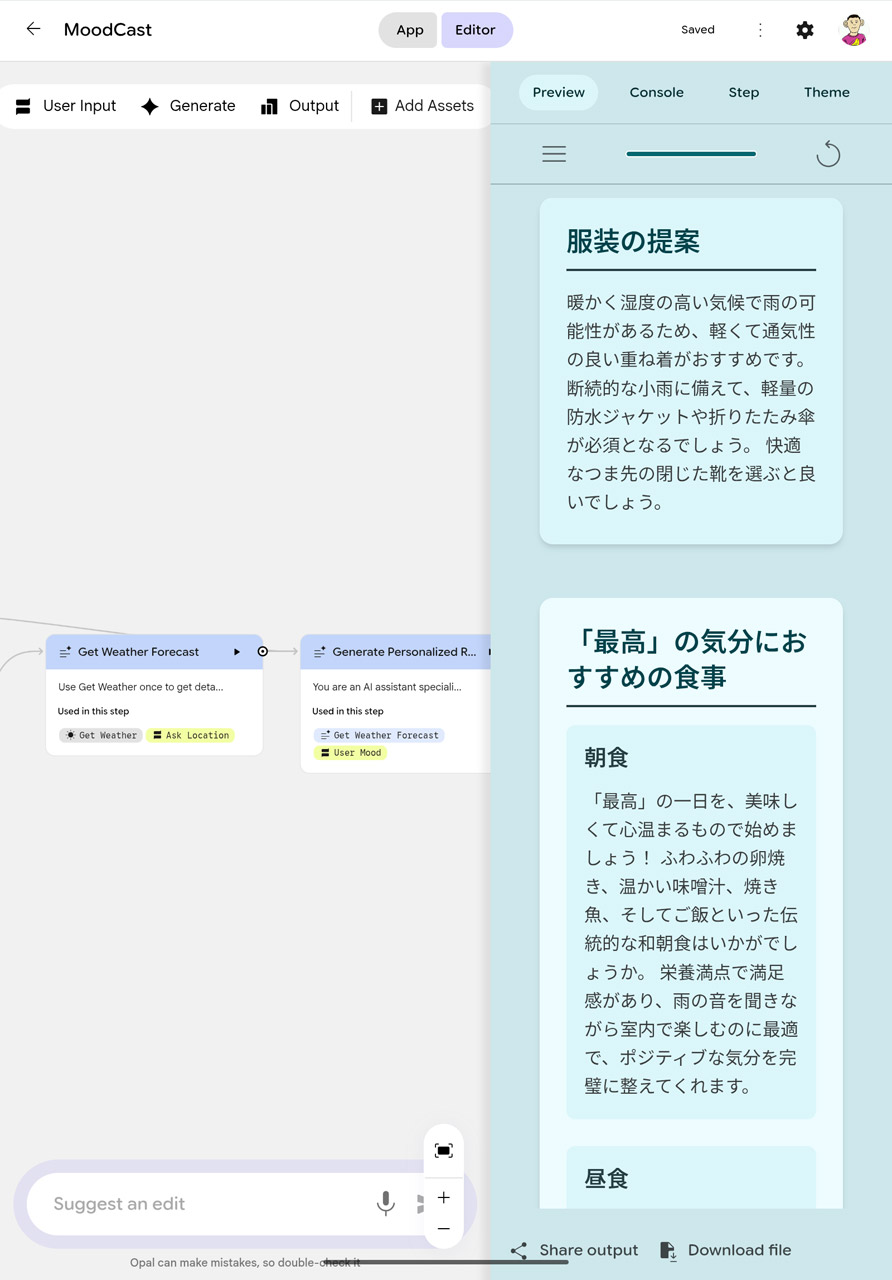
Task: Click the preview progress bar
Action: click(690, 154)
